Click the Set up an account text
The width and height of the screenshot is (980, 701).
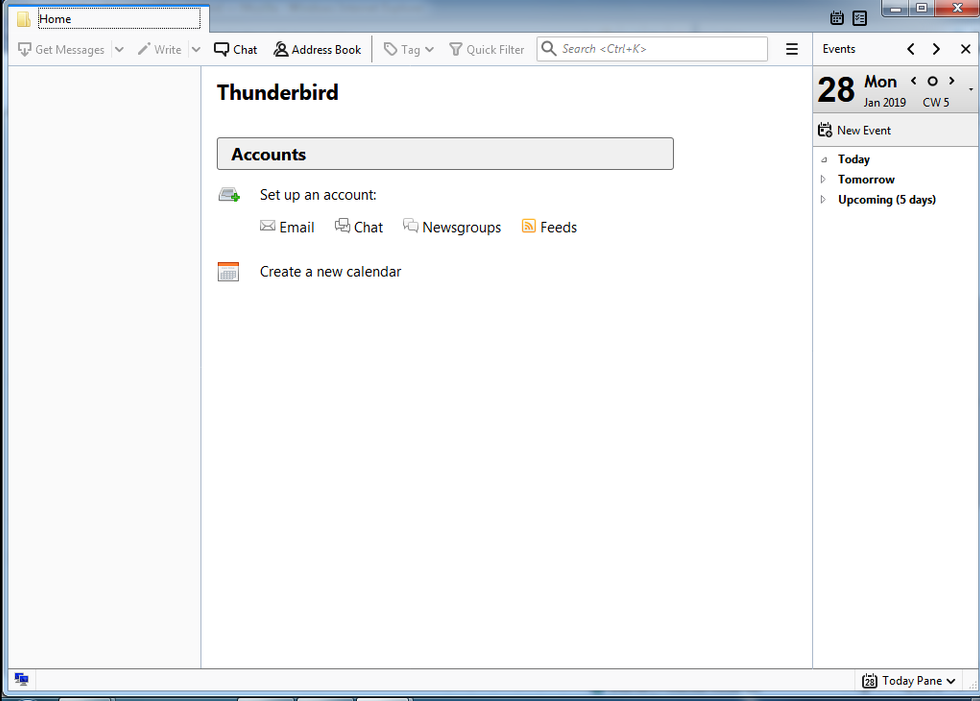(318, 195)
